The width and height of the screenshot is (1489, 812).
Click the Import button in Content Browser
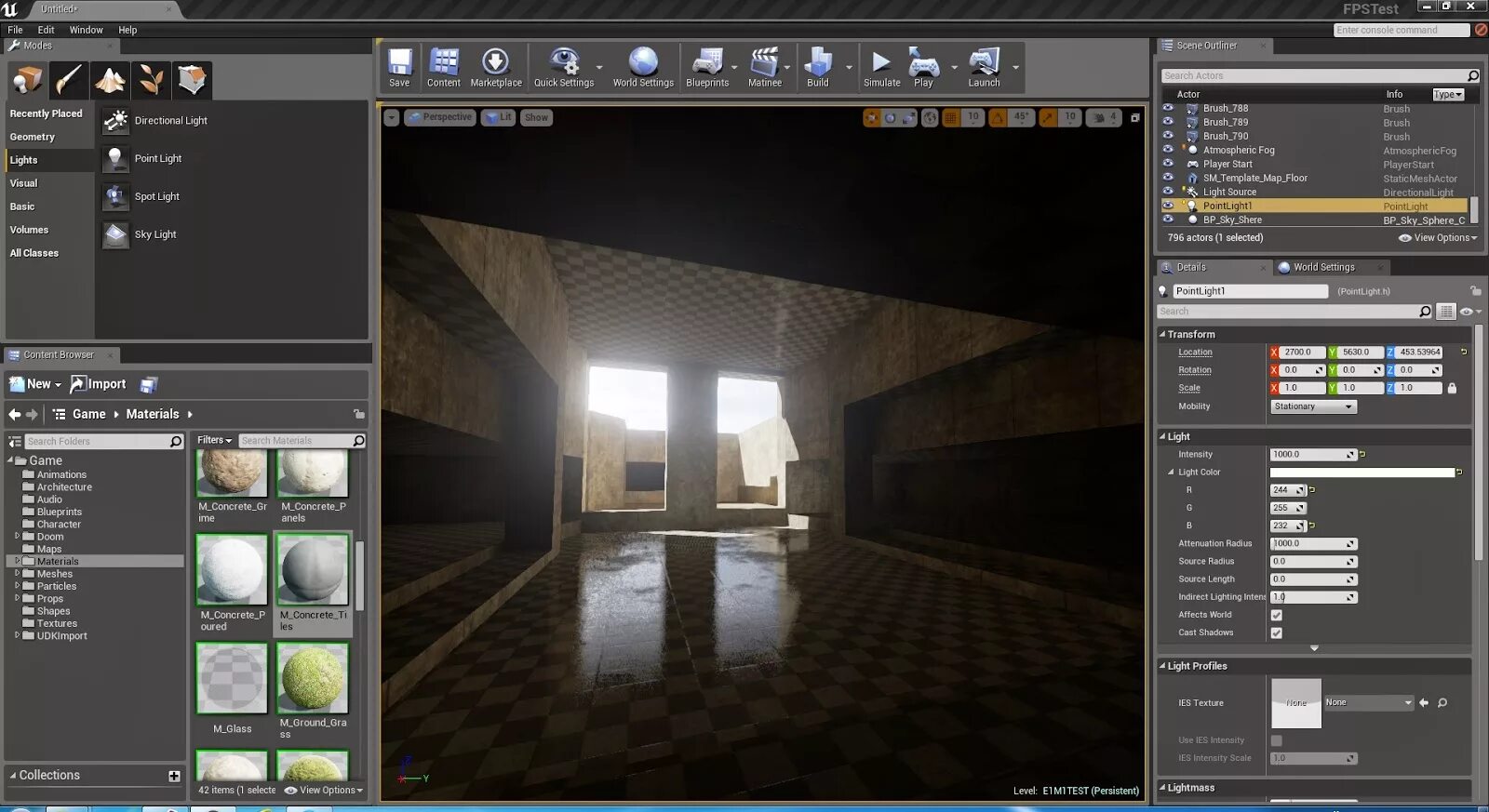99,384
